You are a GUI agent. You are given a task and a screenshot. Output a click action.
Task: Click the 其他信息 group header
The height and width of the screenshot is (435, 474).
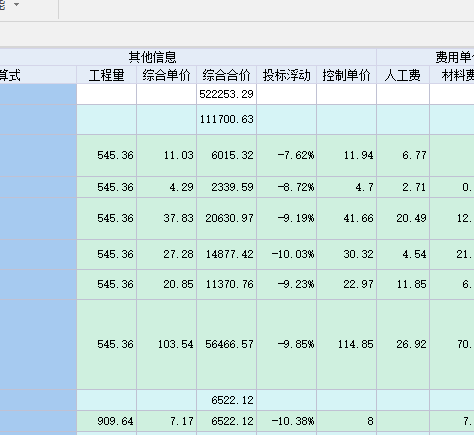point(153,57)
